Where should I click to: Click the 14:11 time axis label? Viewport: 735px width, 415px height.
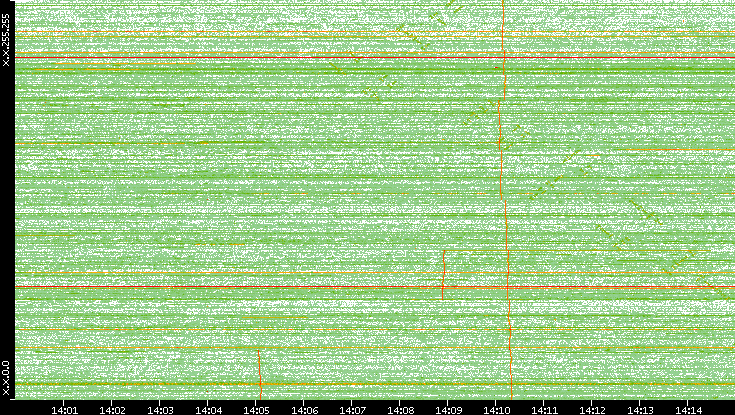pos(544,411)
